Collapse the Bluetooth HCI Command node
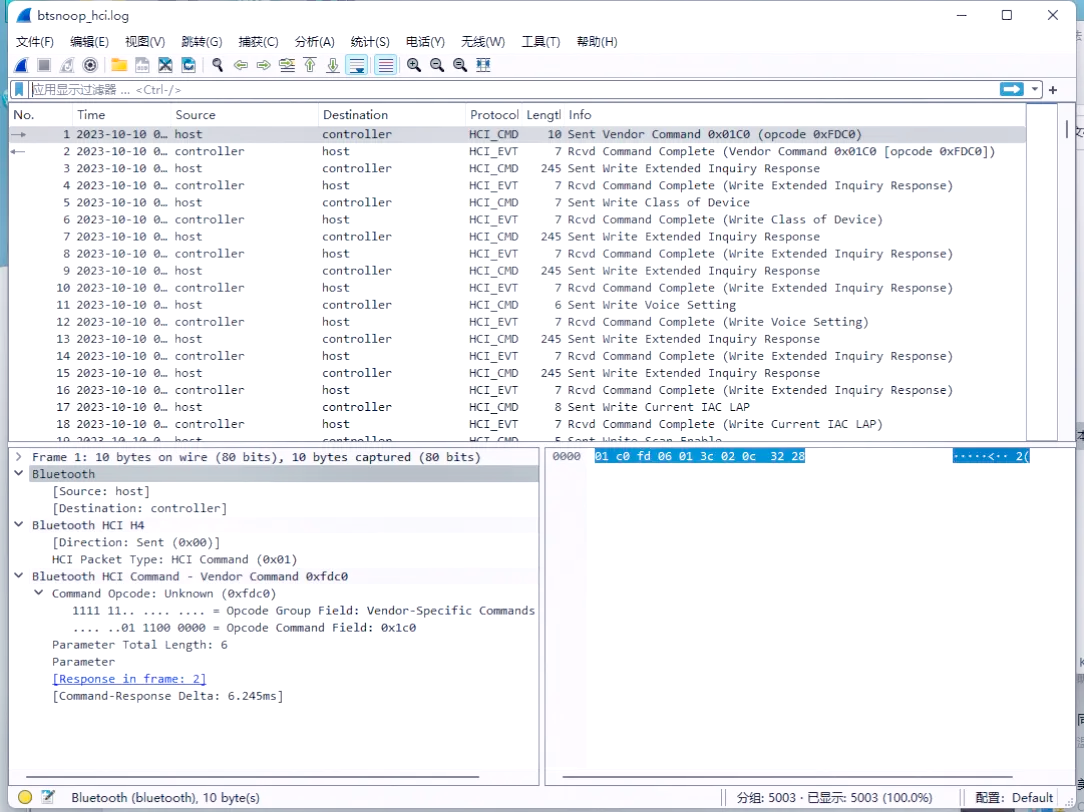1084x812 pixels. pos(19,576)
